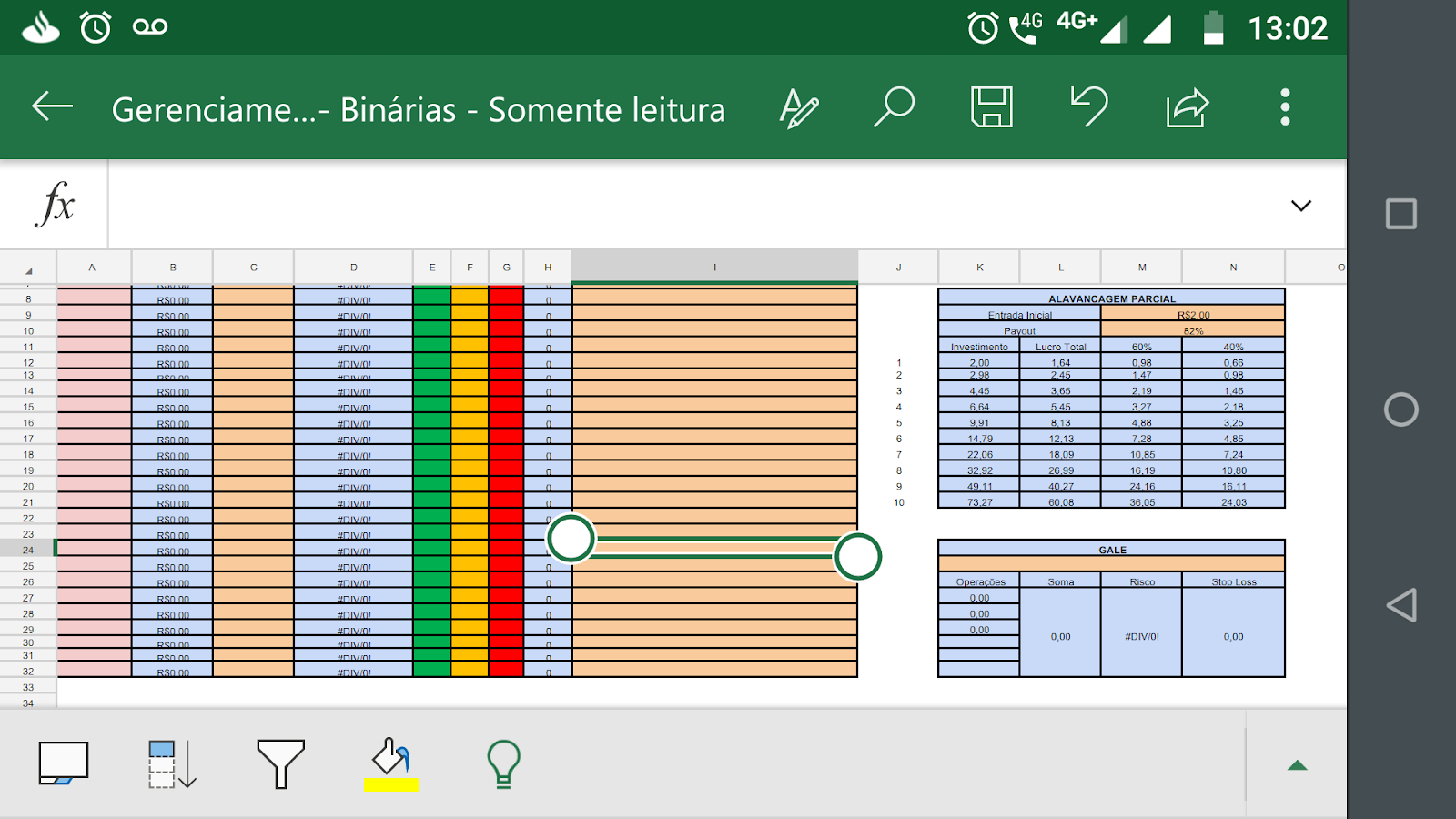Open the font formatting editor

[800, 106]
